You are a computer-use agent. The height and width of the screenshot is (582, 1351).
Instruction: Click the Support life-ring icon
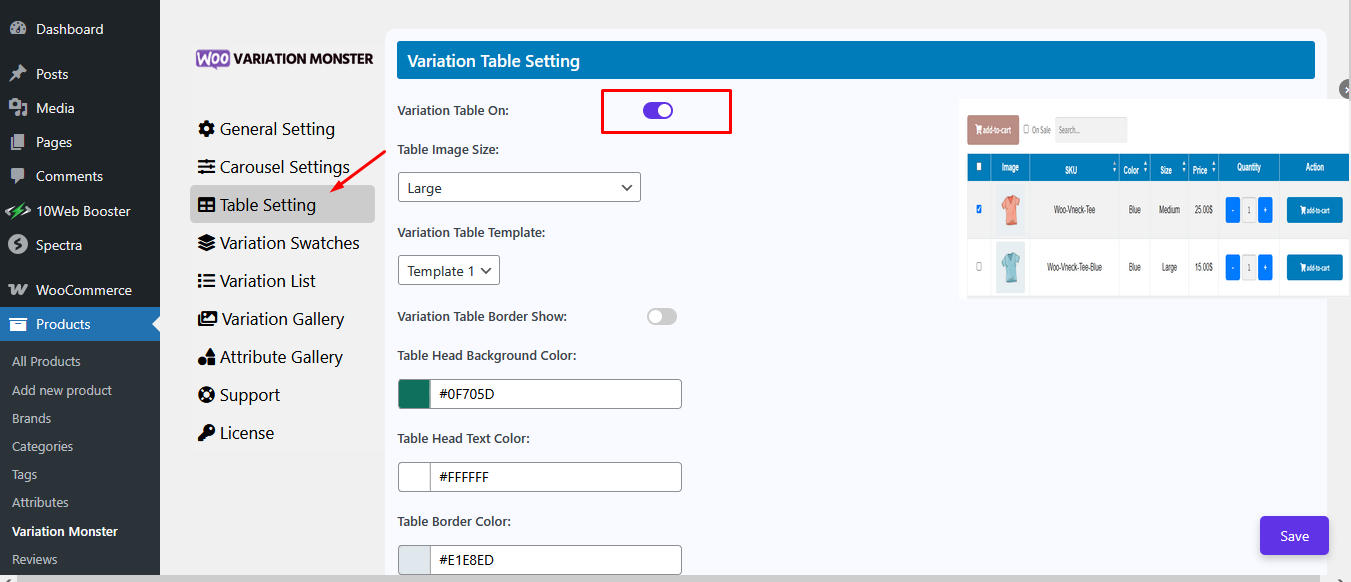point(206,395)
